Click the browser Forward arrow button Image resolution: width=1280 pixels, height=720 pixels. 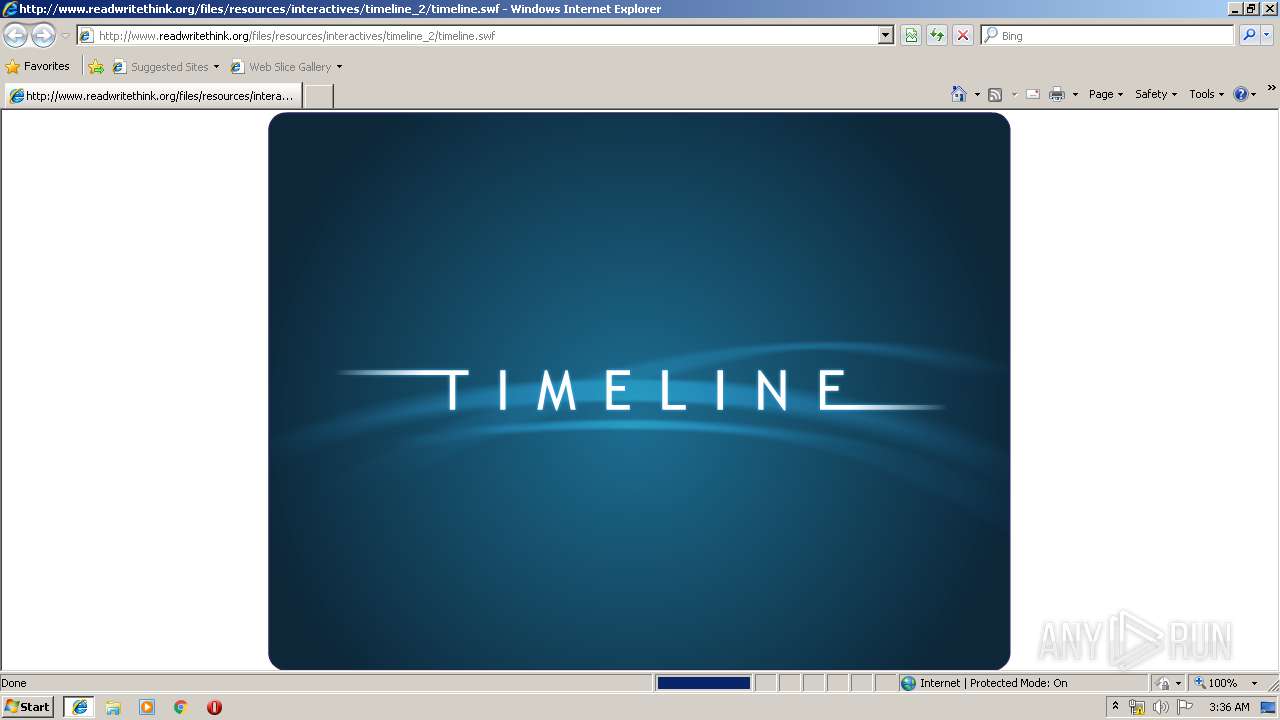tap(43, 36)
